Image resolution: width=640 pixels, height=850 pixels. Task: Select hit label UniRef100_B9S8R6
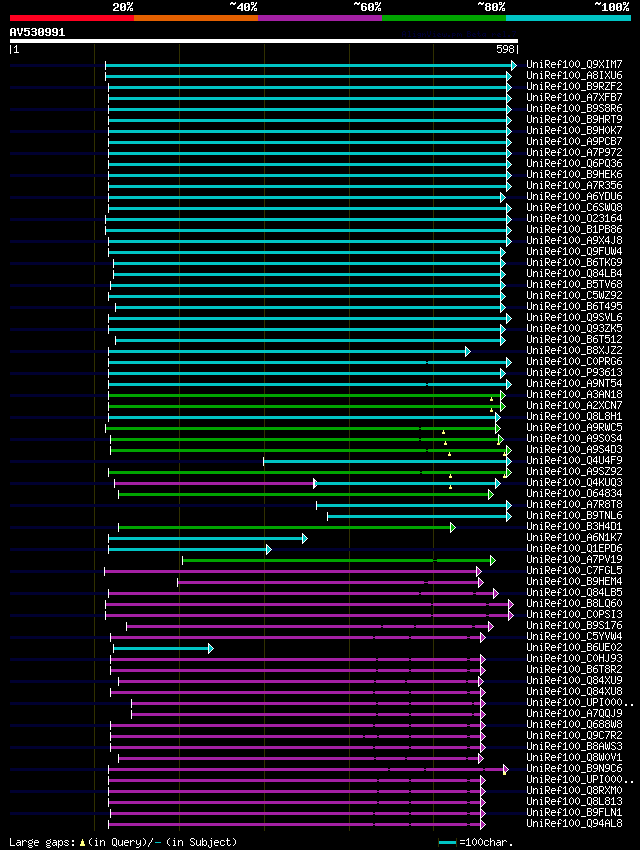[x=574, y=108]
